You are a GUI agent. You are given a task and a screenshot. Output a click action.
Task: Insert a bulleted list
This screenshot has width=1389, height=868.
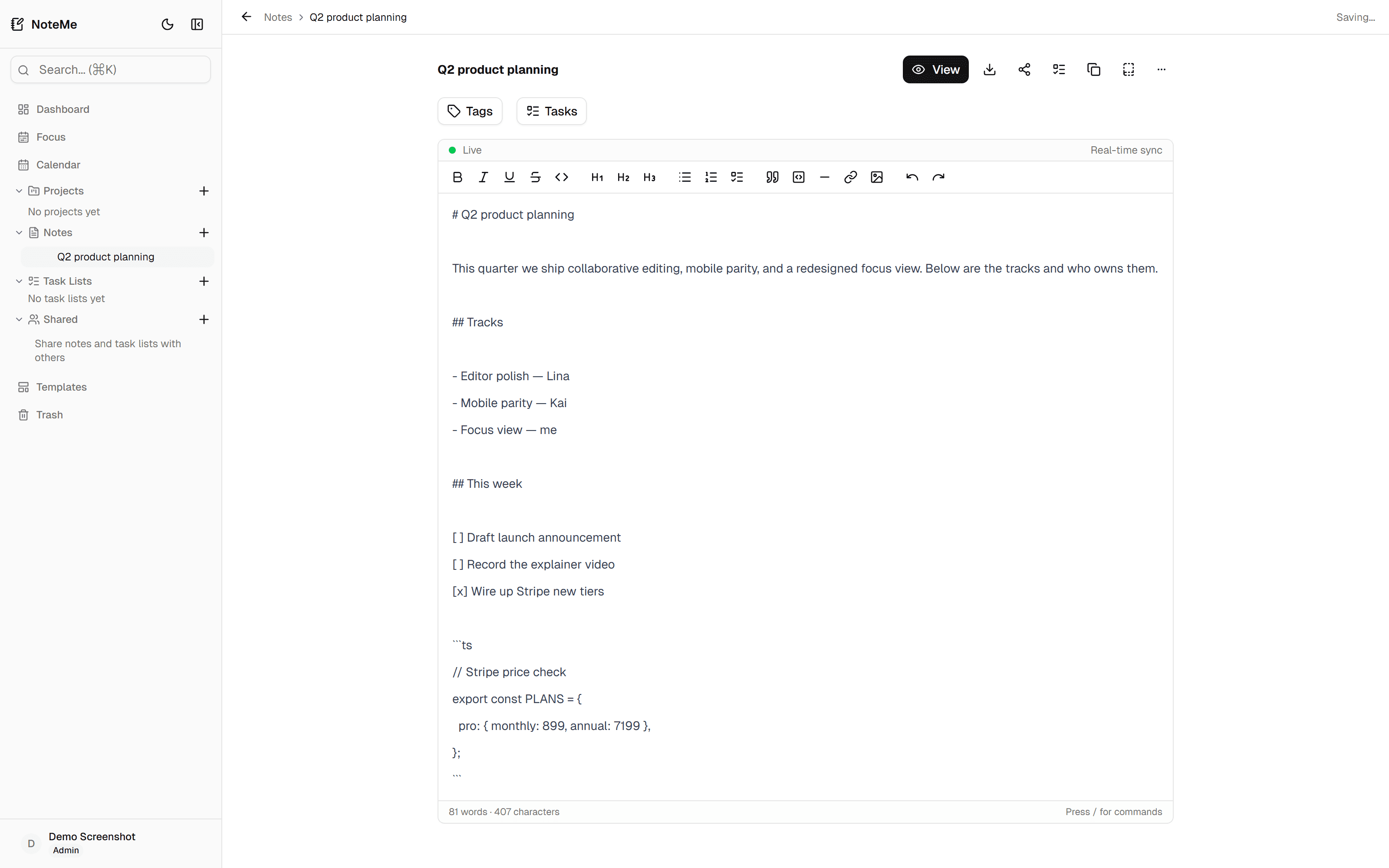(684, 177)
